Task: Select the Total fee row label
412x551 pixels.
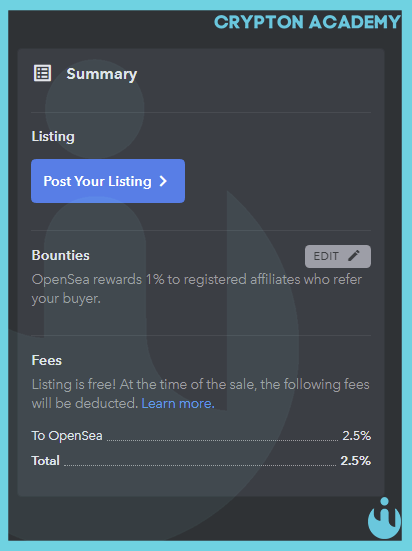Action: click(45, 461)
